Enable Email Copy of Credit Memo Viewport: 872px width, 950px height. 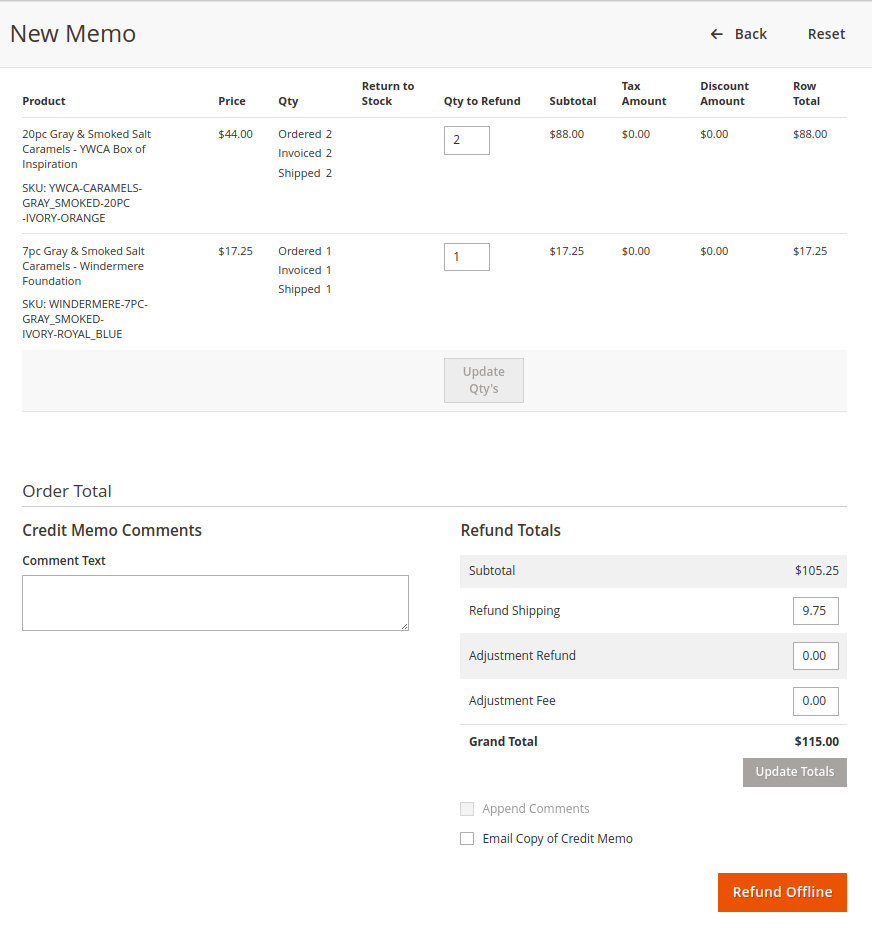coord(467,839)
